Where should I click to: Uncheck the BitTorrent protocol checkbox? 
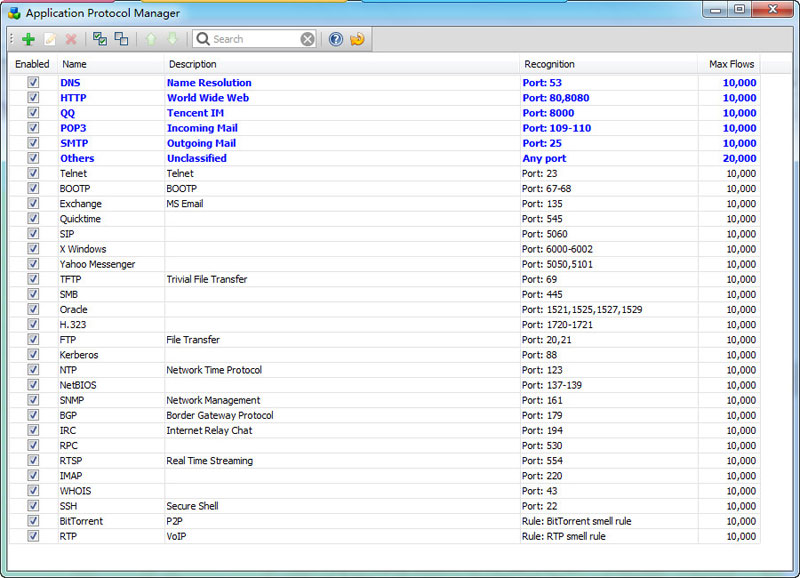[33, 521]
